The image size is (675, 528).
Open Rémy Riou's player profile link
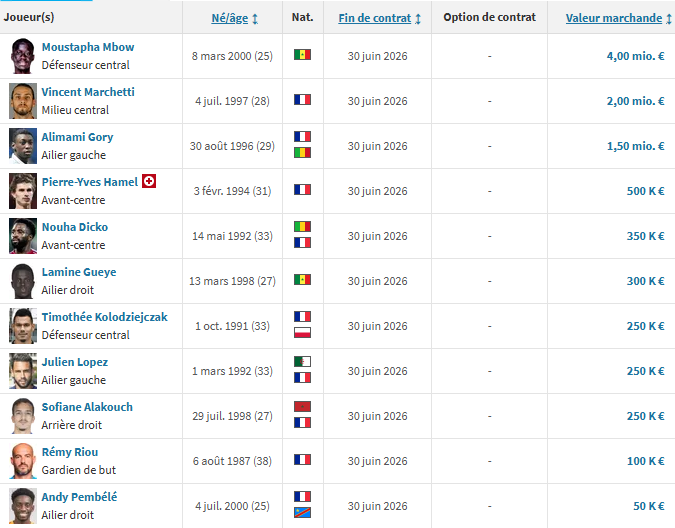point(70,452)
